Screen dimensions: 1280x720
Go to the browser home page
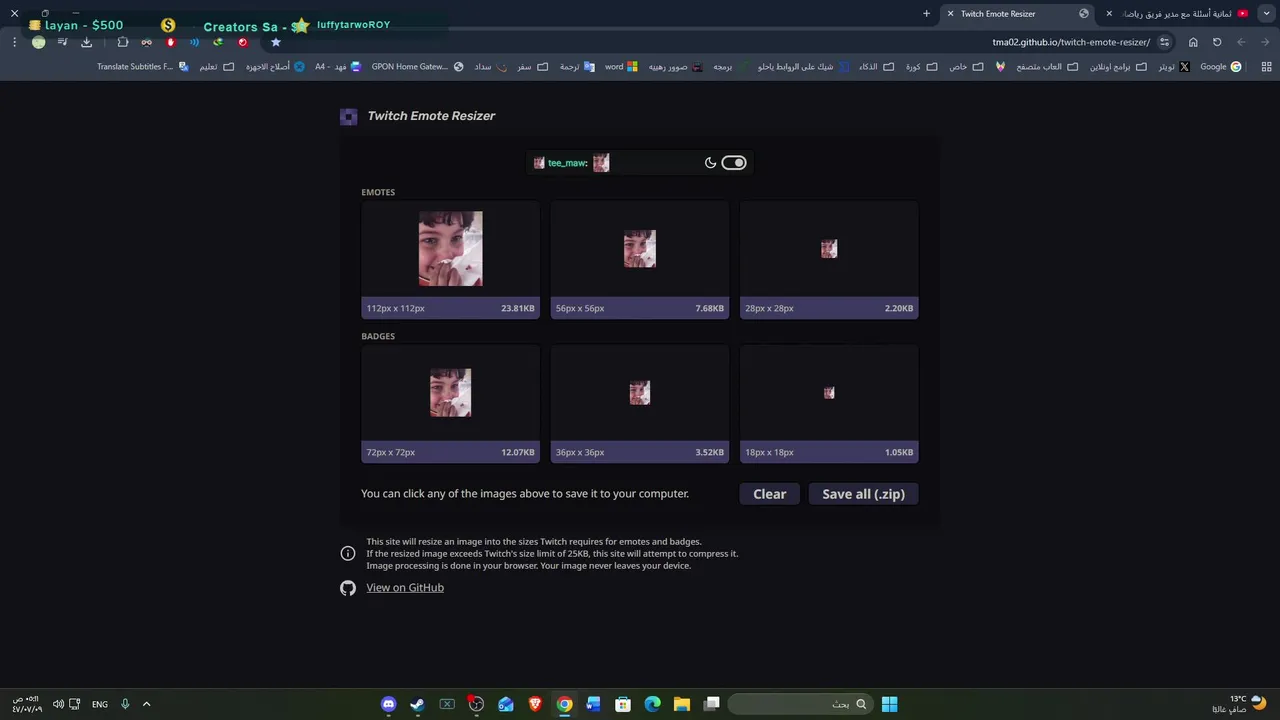[x=1193, y=42]
